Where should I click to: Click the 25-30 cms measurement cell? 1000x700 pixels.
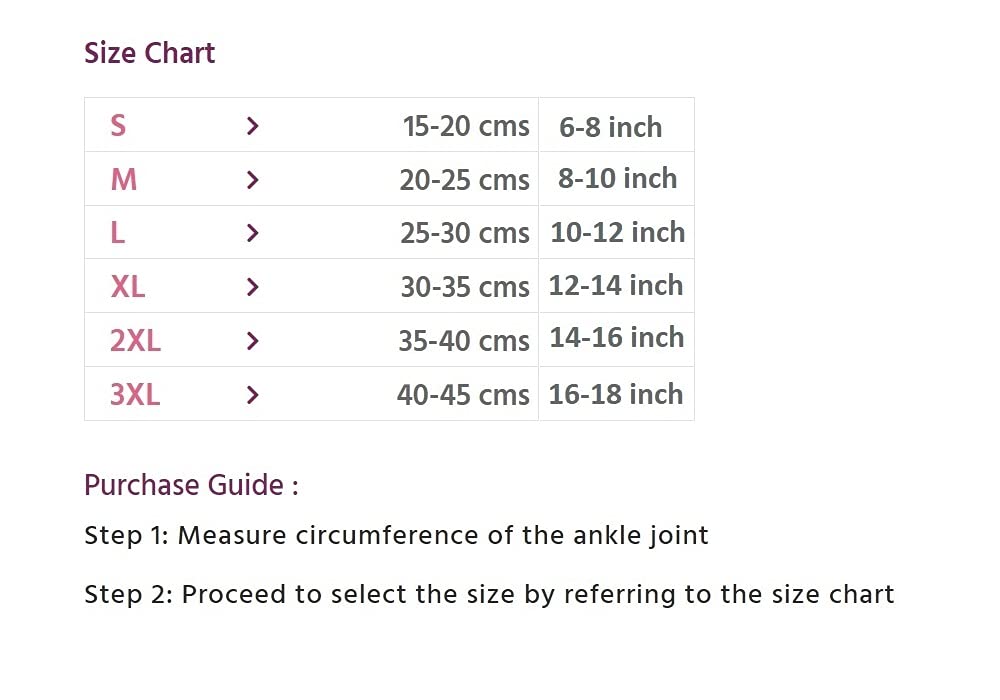click(464, 233)
